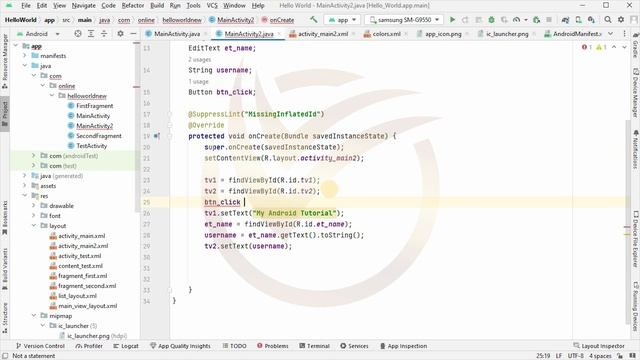Click the Search Everywhere magnifier icon
The image size is (640, 360).
coord(608,20)
